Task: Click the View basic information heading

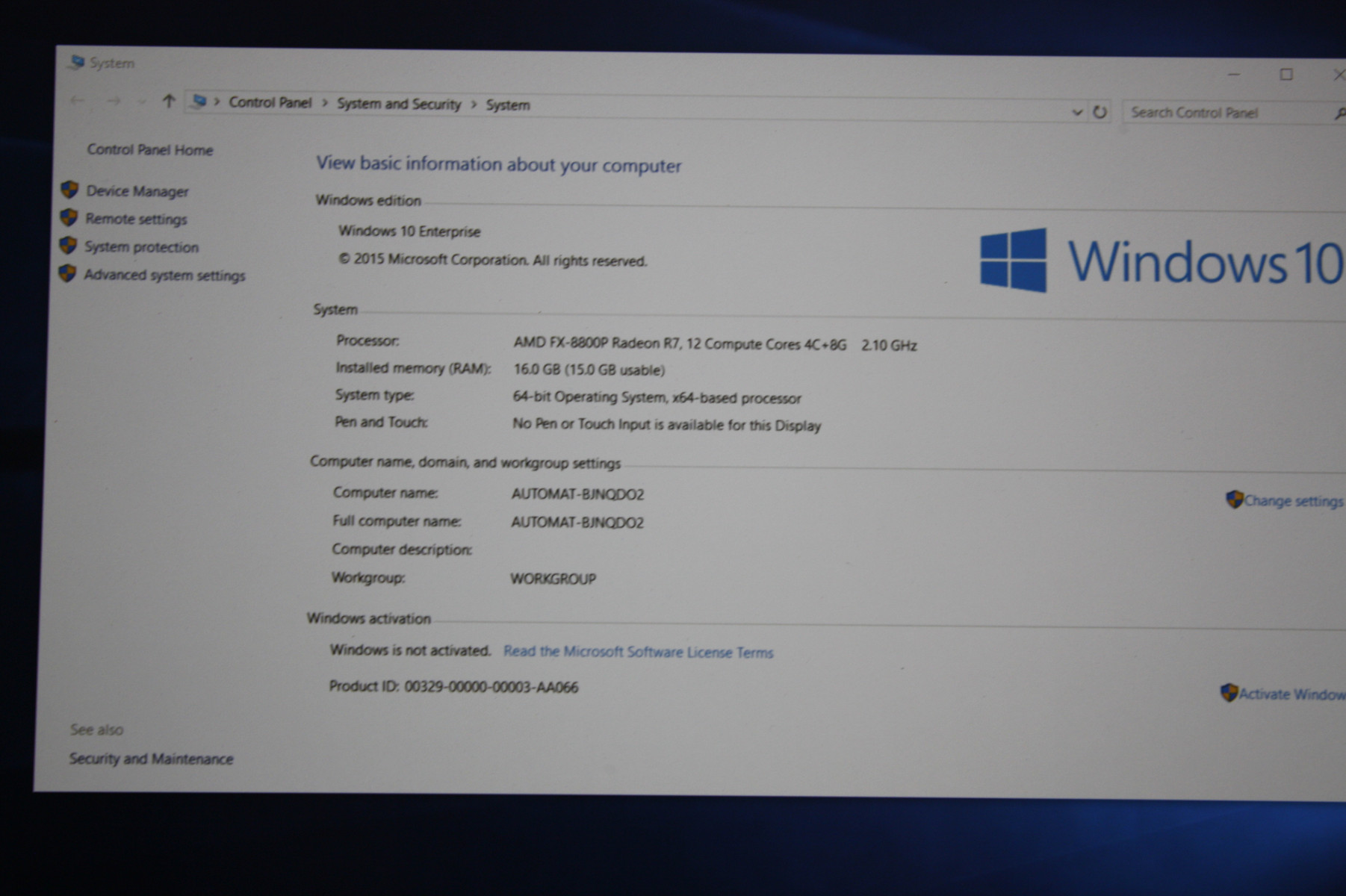Action: pyautogui.click(x=498, y=164)
